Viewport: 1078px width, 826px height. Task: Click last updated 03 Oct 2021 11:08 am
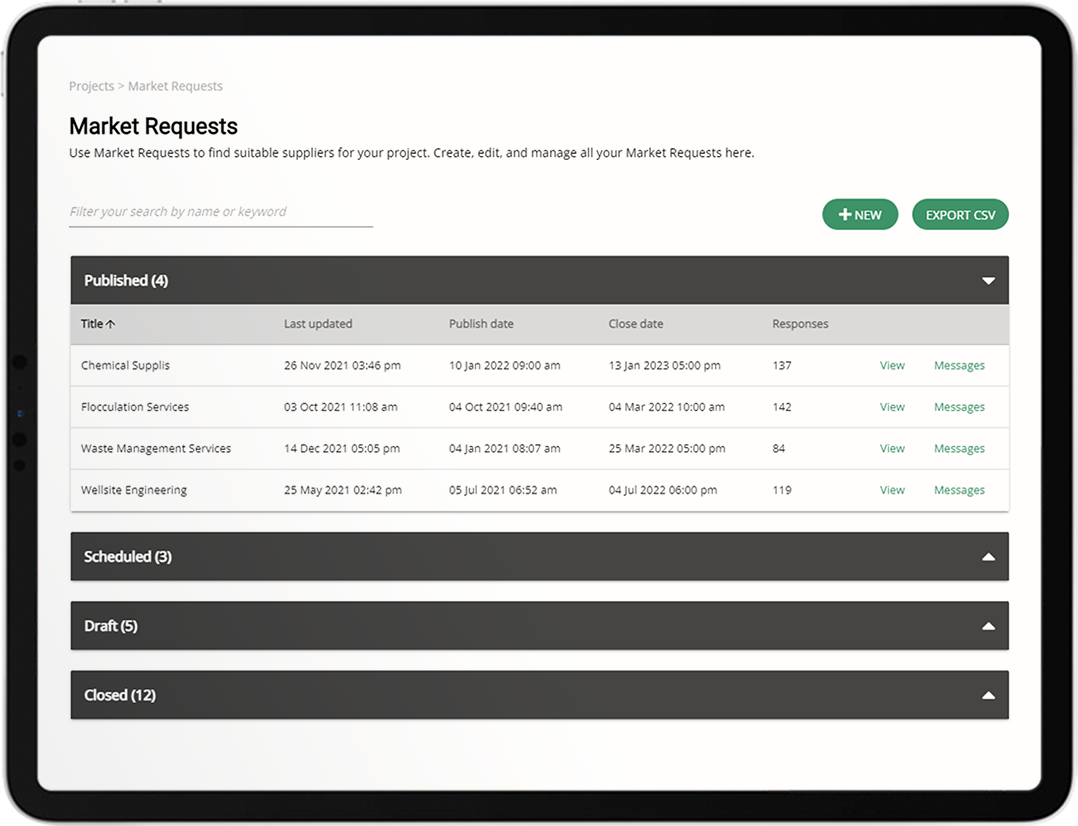[340, 407]
